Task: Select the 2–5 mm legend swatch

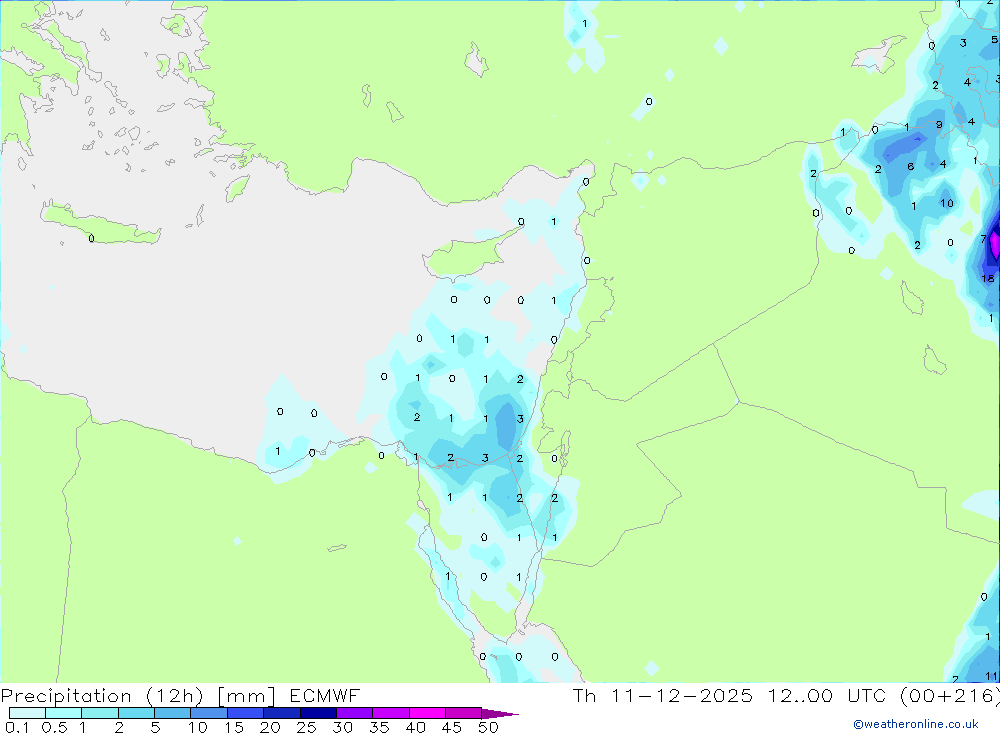Action: [x=136, y=713]
